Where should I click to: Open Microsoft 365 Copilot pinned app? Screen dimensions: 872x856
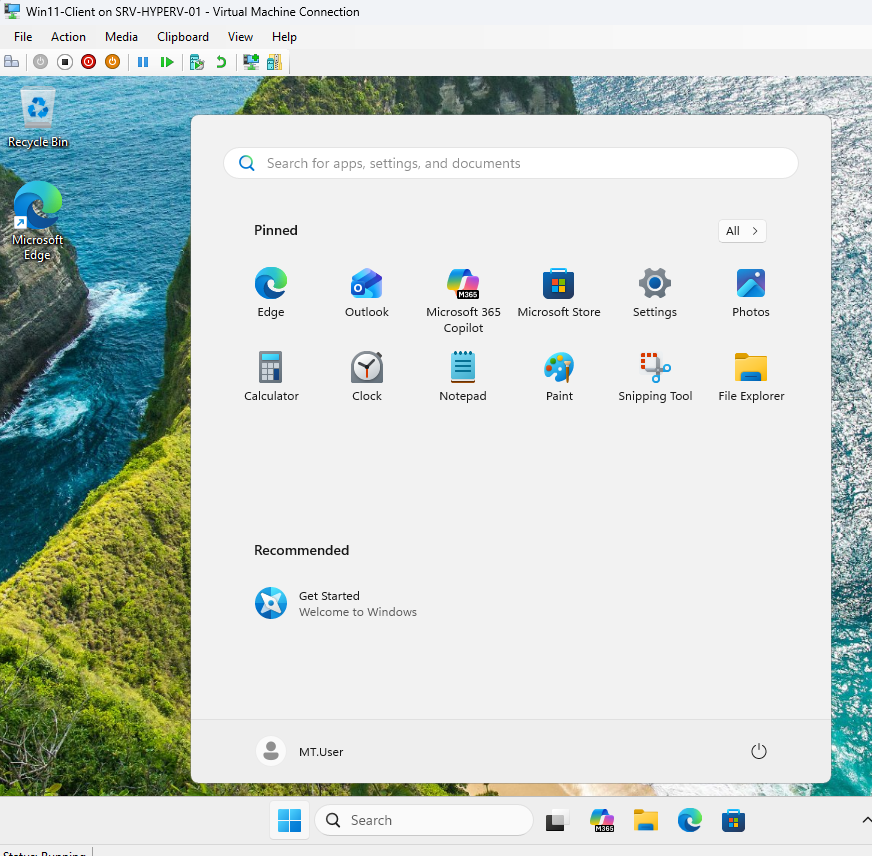tap(463, 300)
